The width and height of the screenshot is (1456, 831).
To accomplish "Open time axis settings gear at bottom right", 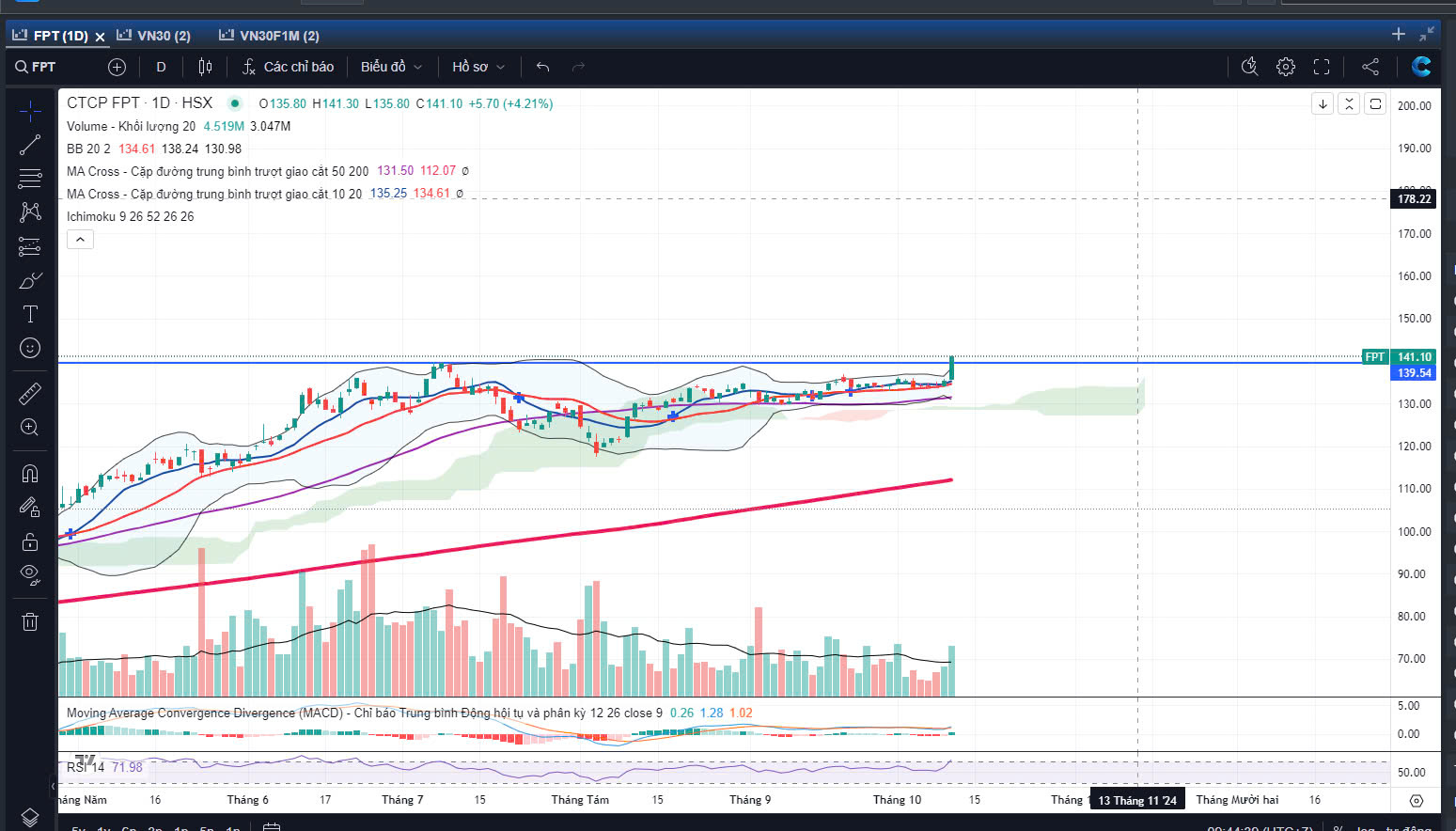I will [1417, 801].
